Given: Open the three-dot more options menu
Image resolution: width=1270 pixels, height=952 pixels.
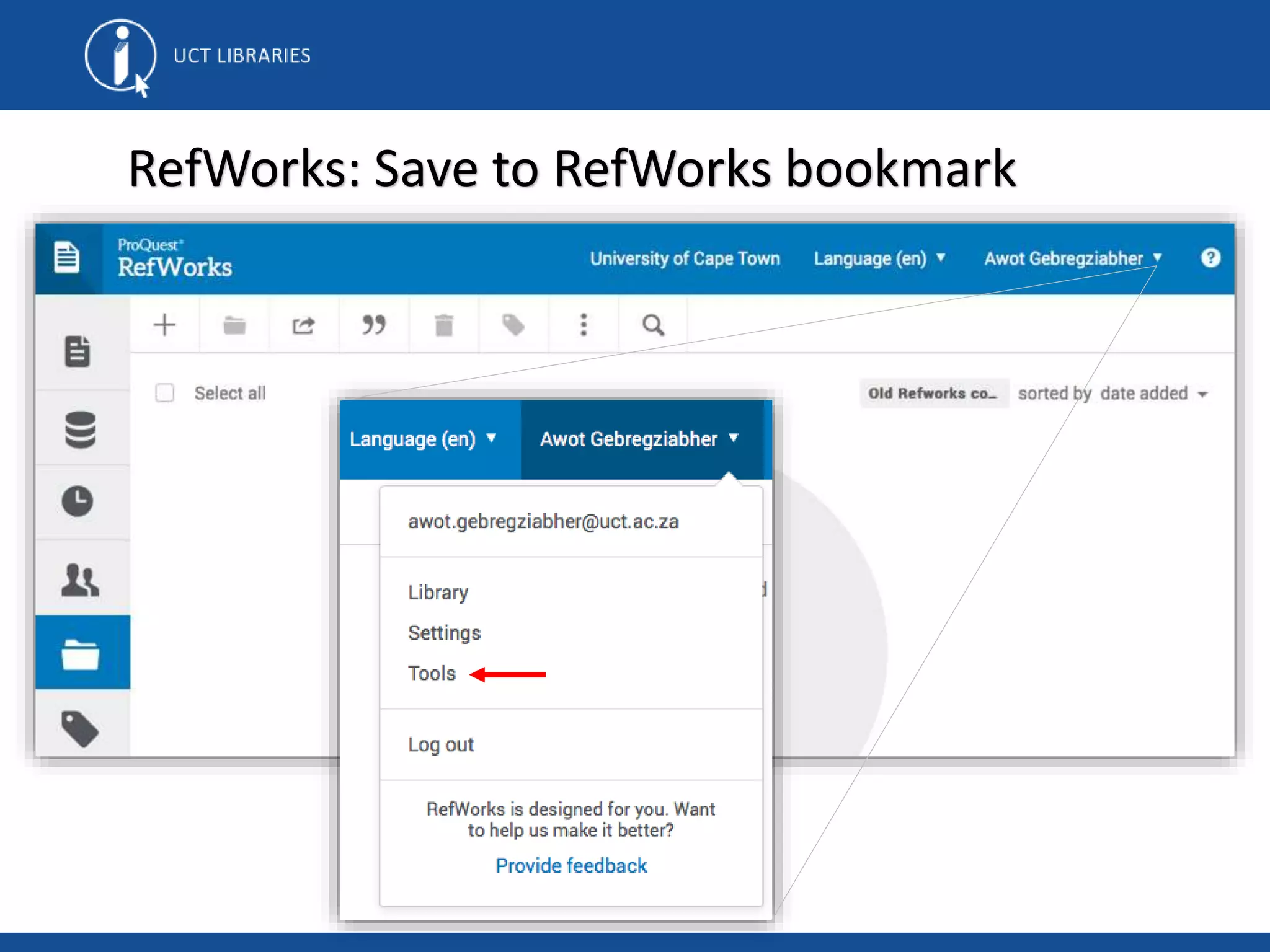Looking at the screenshot, I should pyautogui.click(x=584, y=325).
